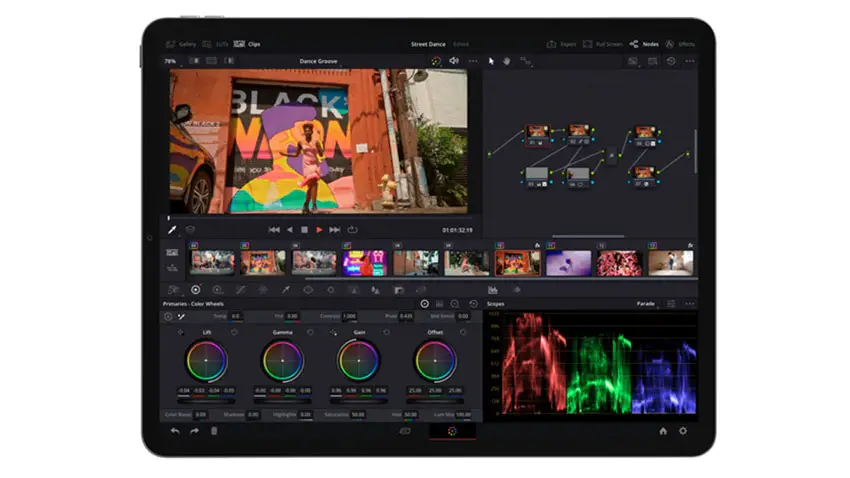Toggle the Nodes panel
The height and width of the screenshot is (478, 850).
click(644, 44)
